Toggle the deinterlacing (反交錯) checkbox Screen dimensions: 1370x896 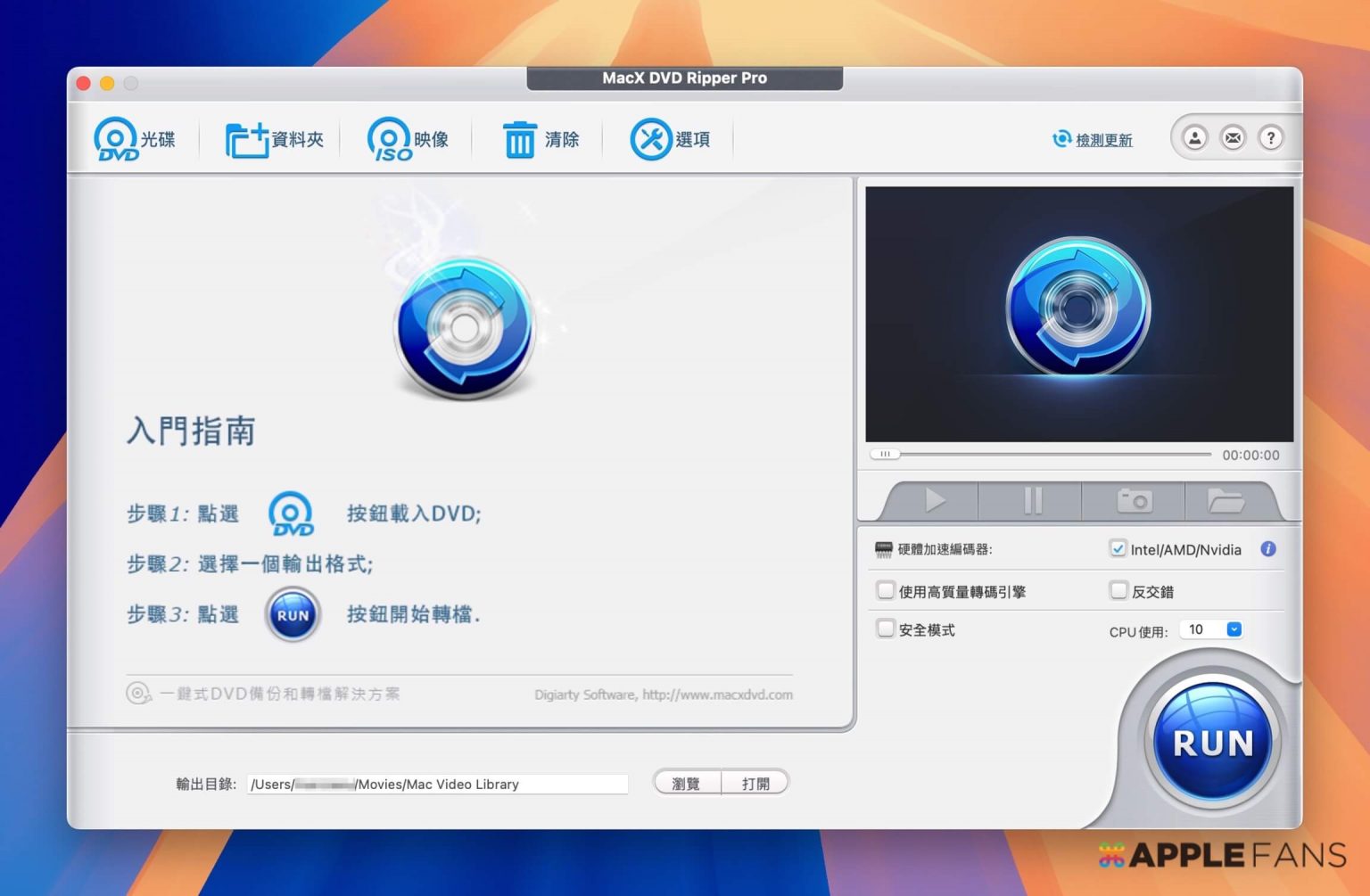coord(1118,591)
